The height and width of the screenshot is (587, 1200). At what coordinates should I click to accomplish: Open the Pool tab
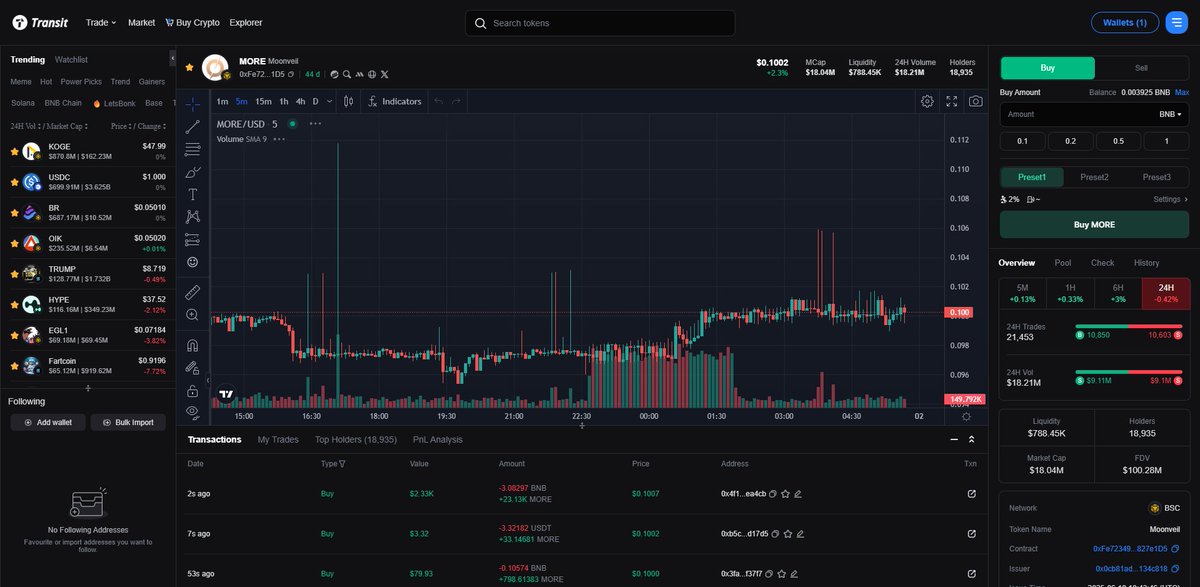pos(1063,262)
